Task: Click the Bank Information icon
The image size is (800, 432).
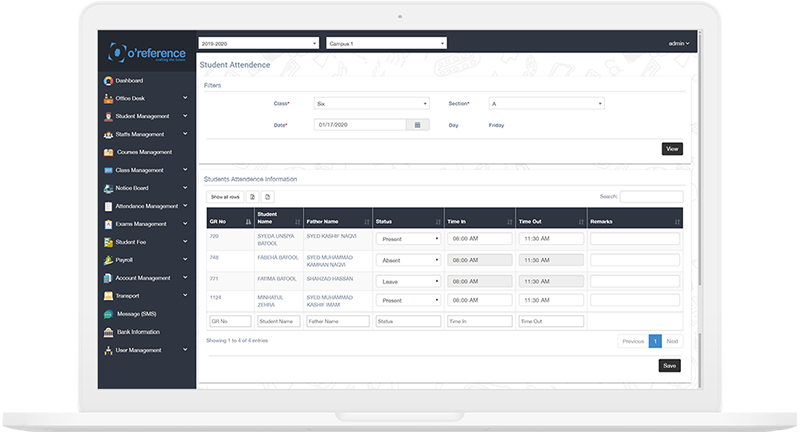Action: 108,332
